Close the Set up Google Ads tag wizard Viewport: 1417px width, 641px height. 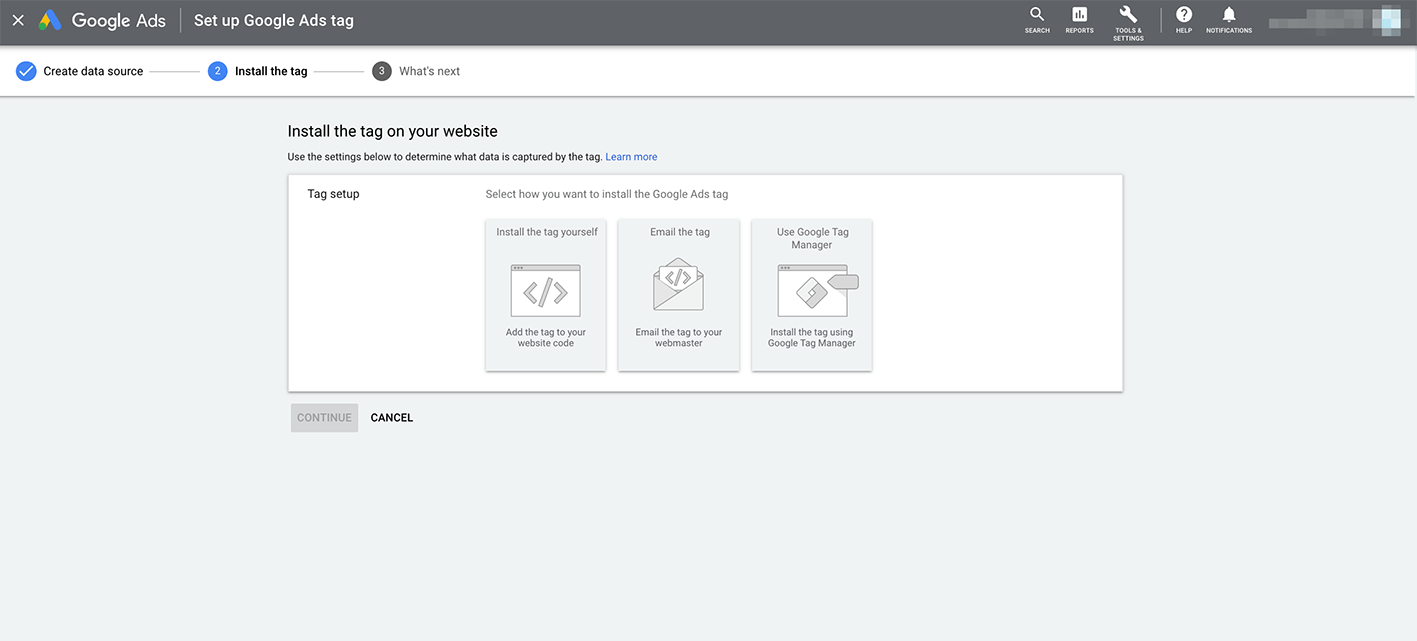[x=18, y=20]
